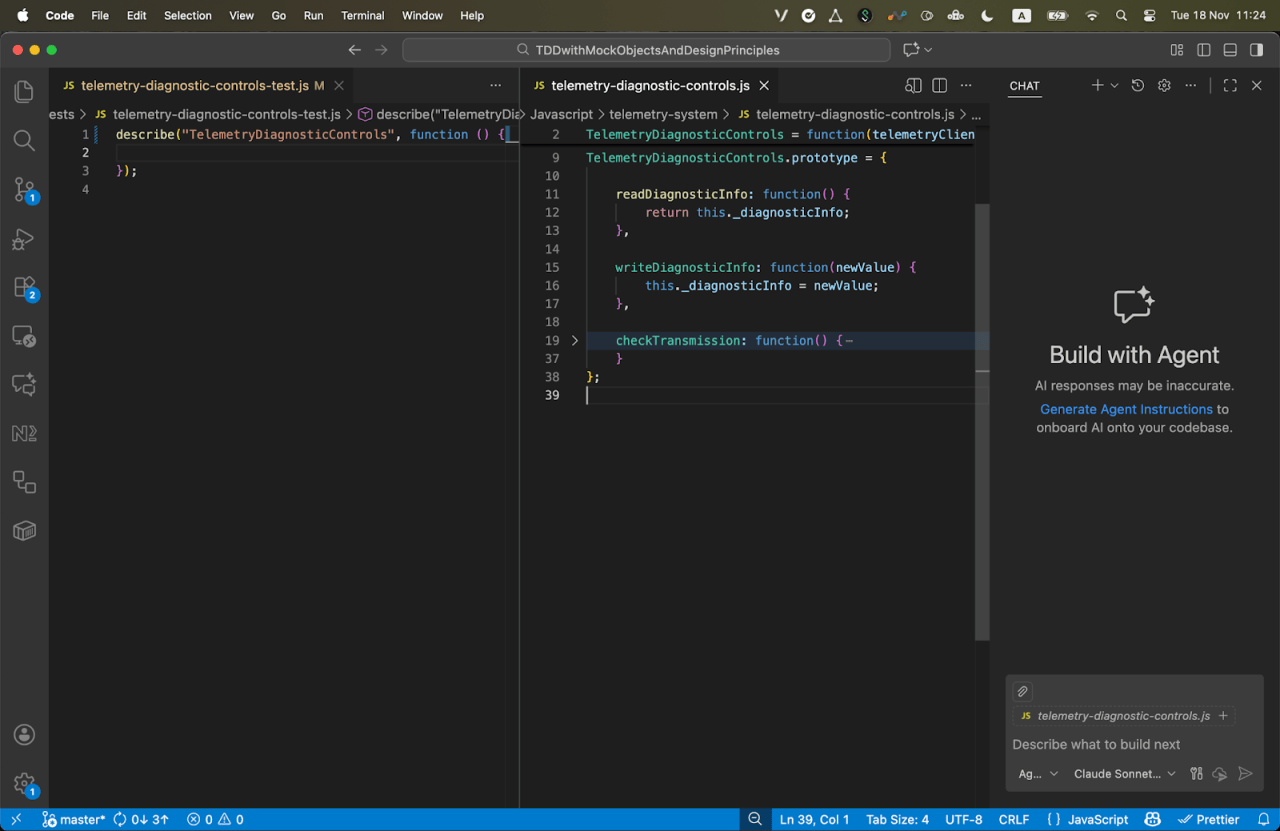Open the Claude Sonnet model picker
This screenshot has height=831, width=1280.
[x=1125, y=774]
